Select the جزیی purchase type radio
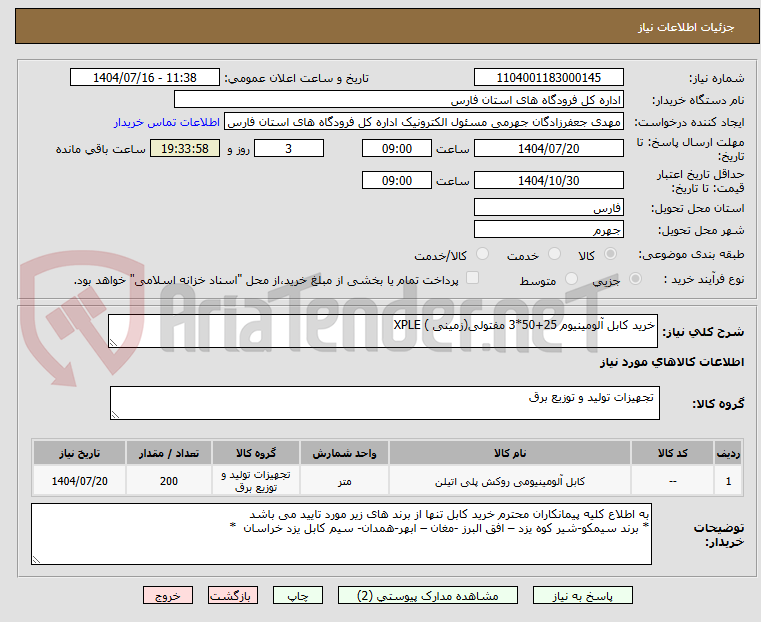Viewport: 761px width, 622px height. coord(635,278)
